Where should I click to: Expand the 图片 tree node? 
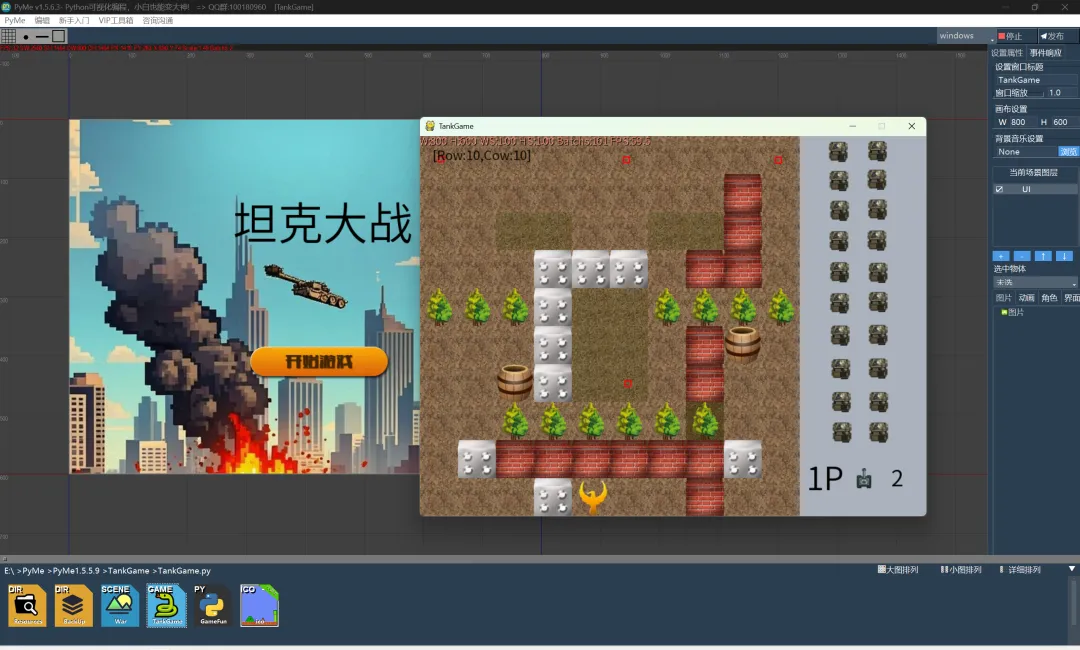[1012, 313]
